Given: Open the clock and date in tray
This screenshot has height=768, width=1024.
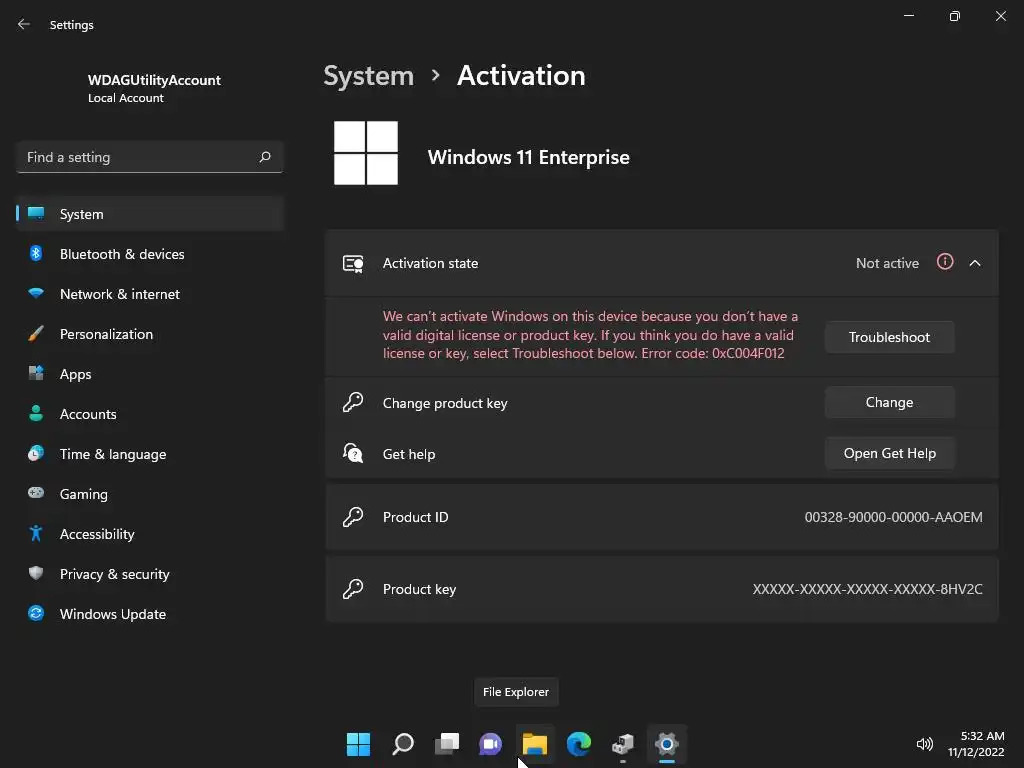Looking at the screenshot, I should click(976, 744).
